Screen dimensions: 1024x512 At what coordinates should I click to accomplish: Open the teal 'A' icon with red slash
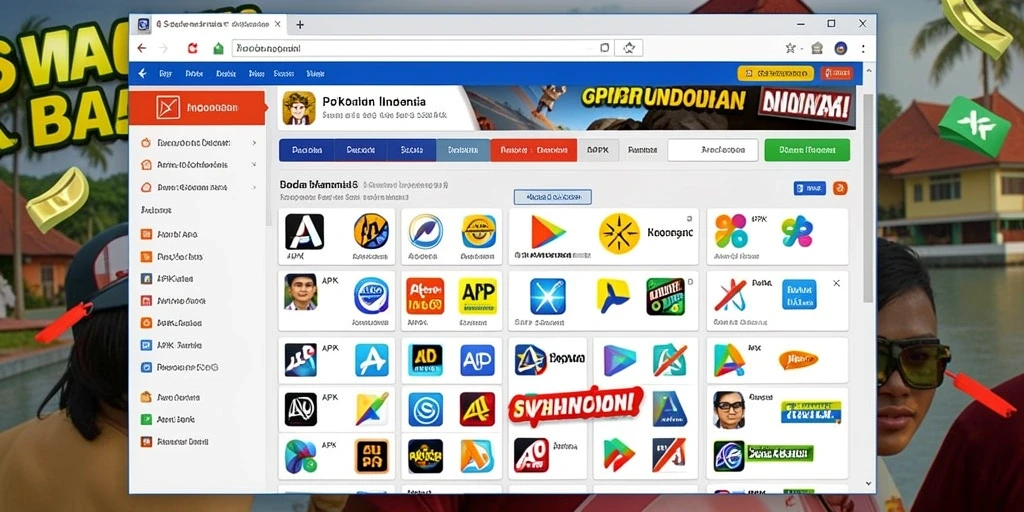(670, 360)
